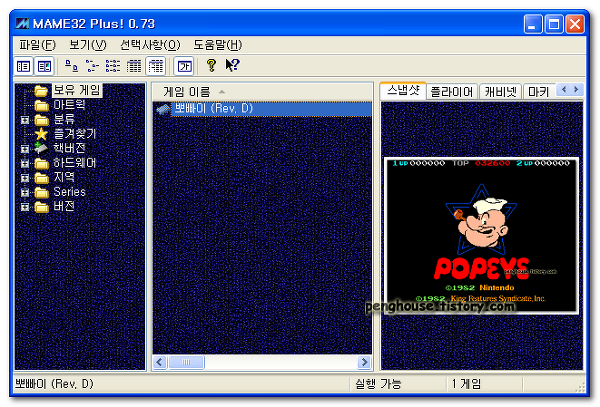Switch to details view
Viewport: 600px width, 407px height.
[134, 66]
